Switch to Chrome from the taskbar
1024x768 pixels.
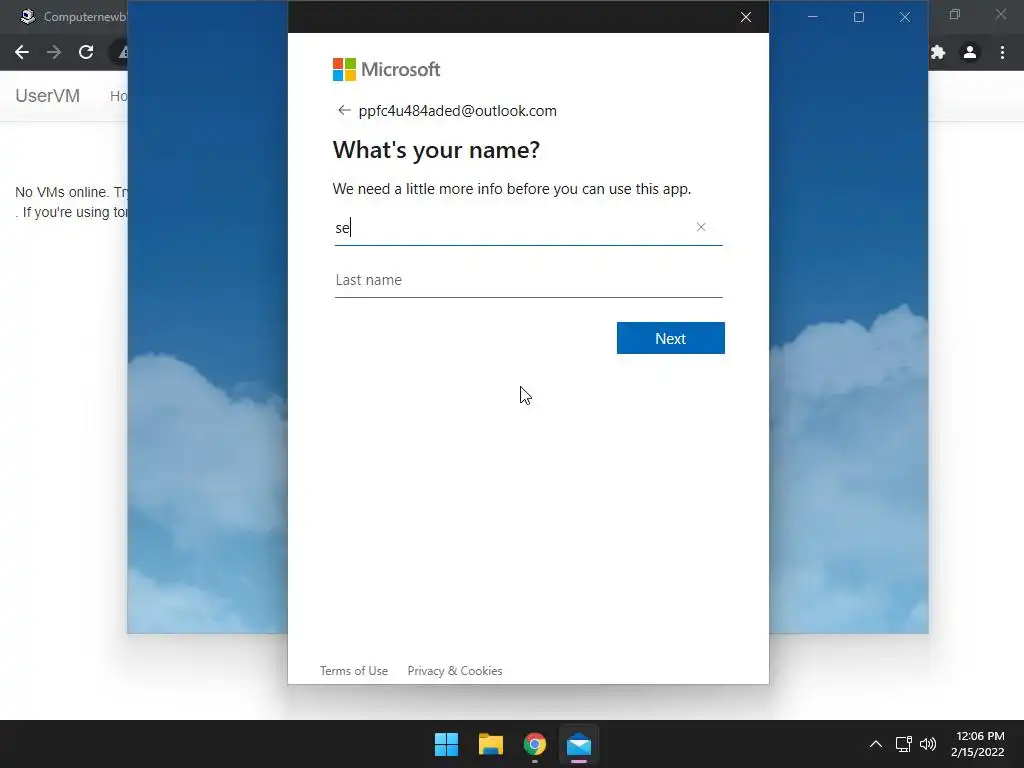coord(535,744)
